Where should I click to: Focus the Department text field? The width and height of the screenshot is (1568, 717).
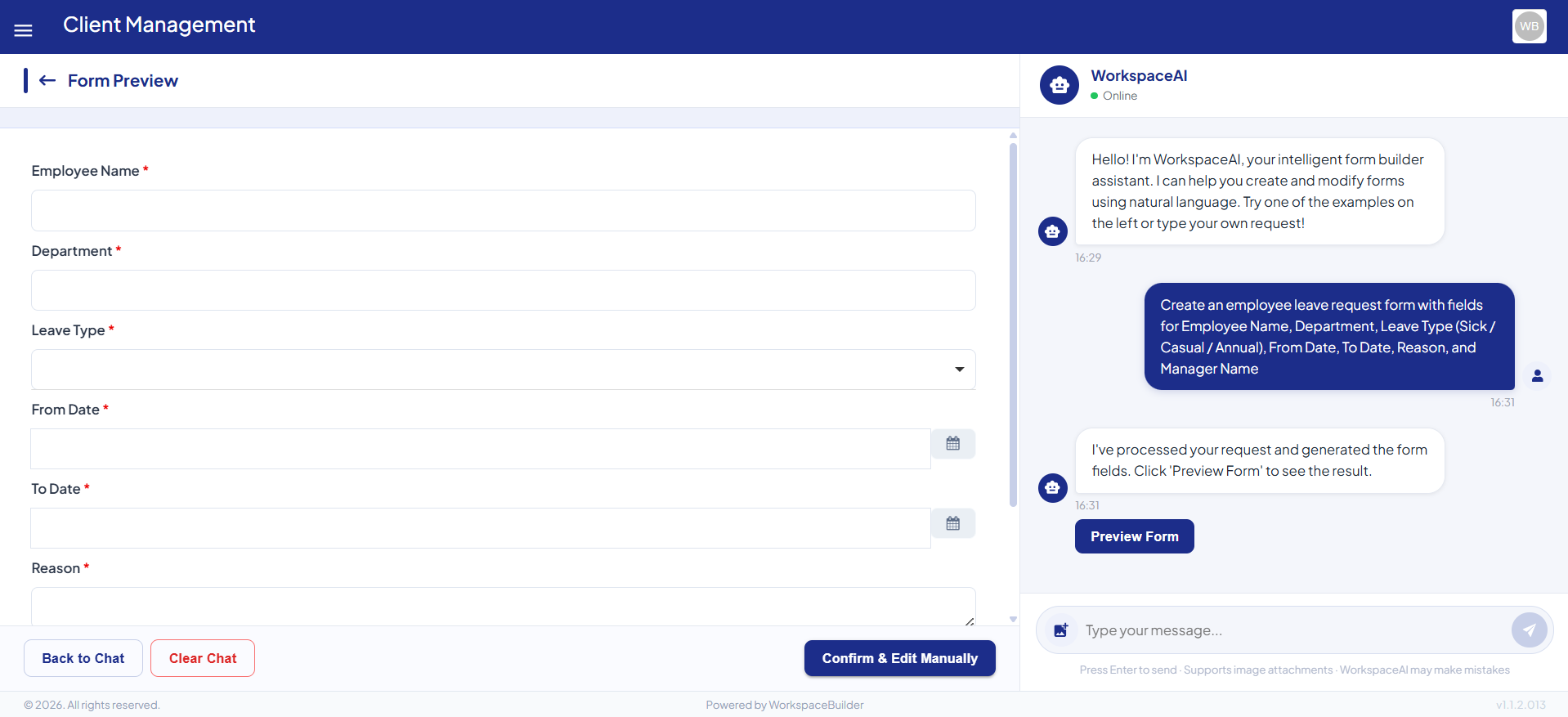[504, 290]
